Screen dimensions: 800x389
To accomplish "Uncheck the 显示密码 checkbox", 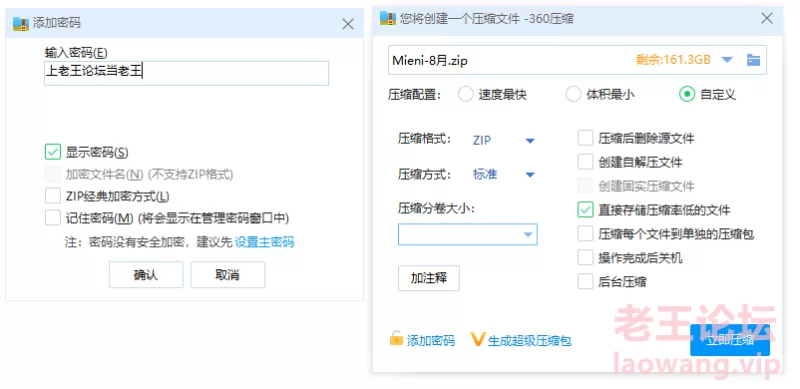I will 53,152.
